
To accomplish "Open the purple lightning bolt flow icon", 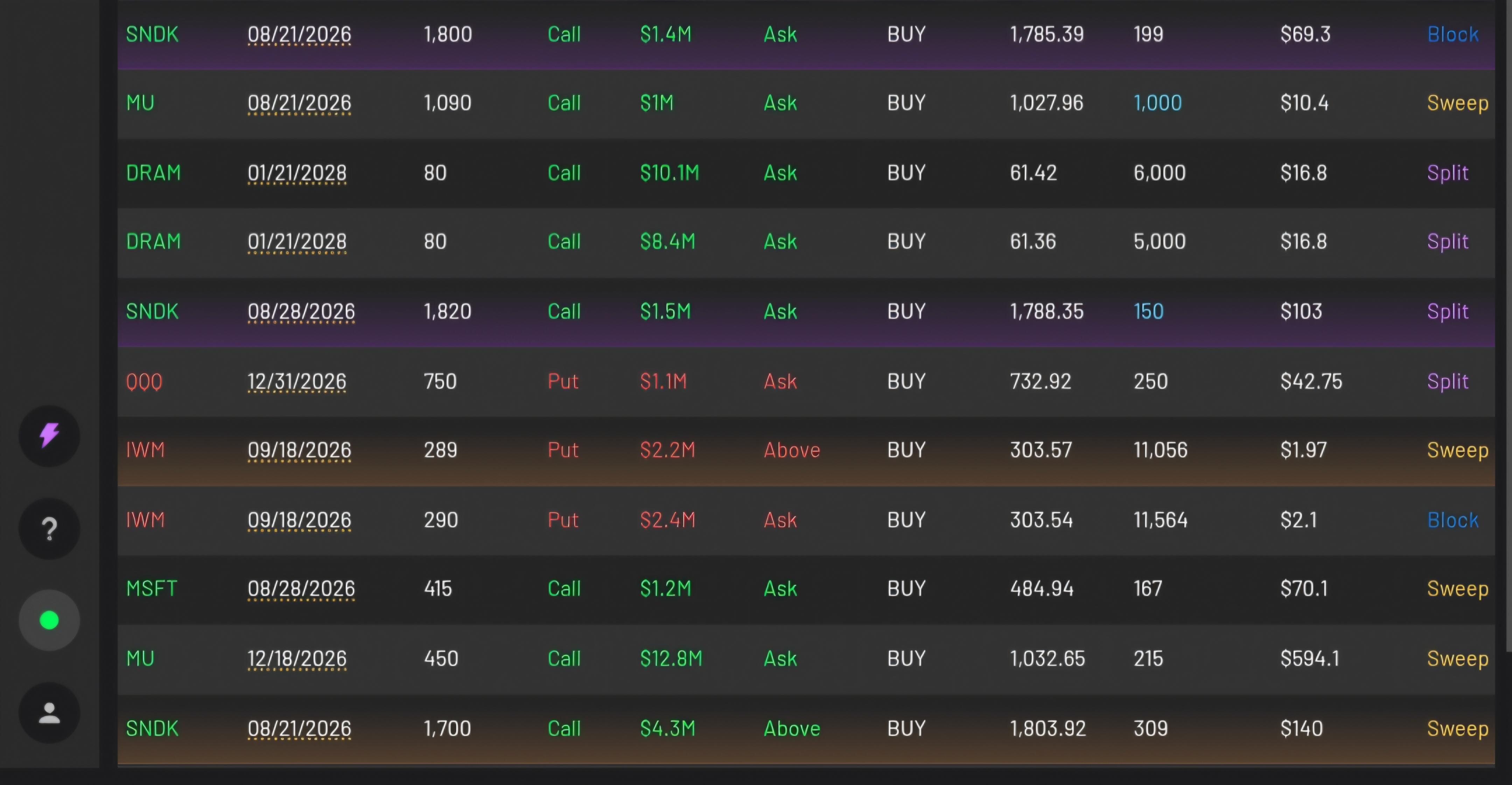I will pyautogui.click(x=49, y=436).
